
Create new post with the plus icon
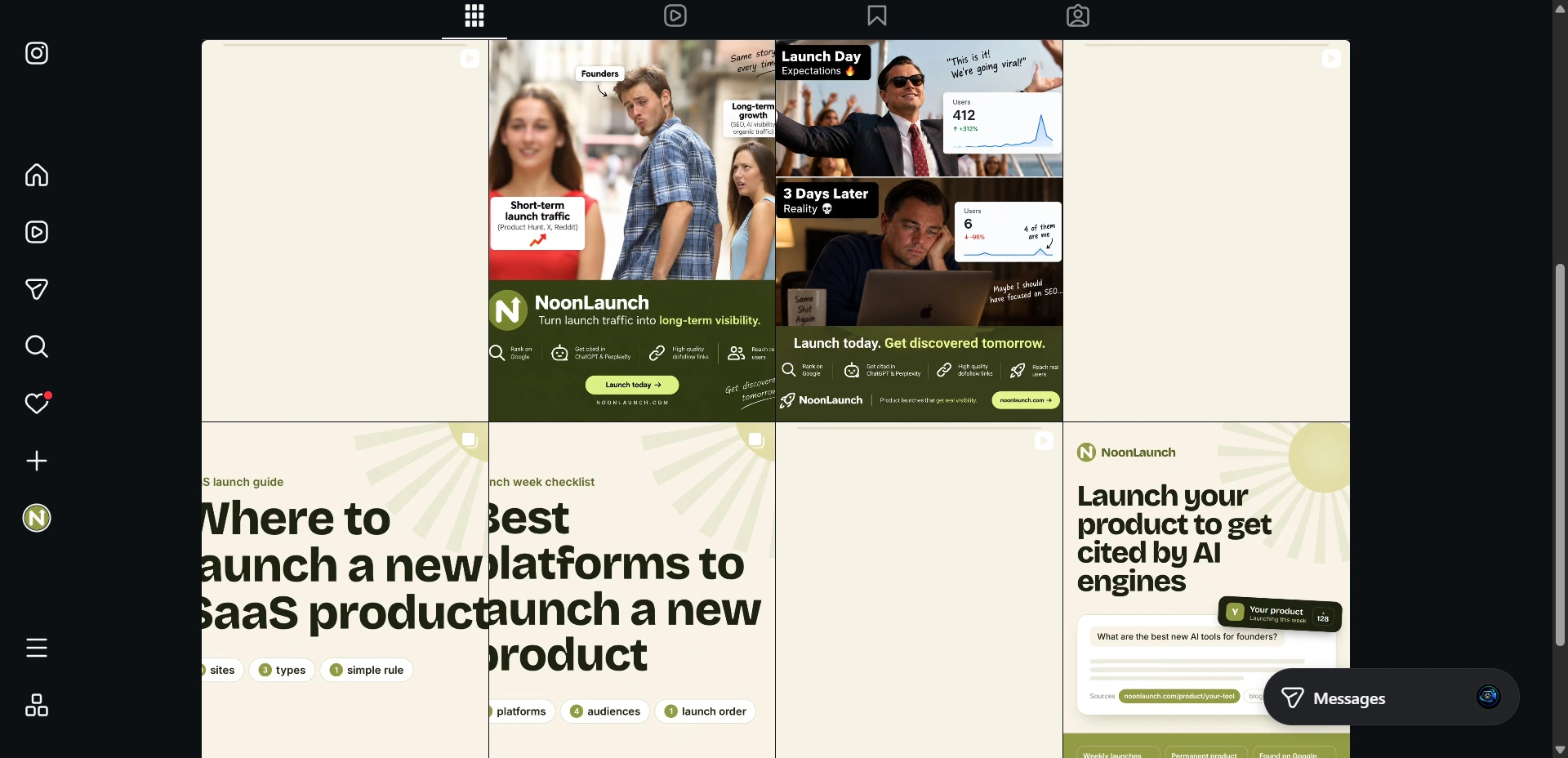[37, 461]
